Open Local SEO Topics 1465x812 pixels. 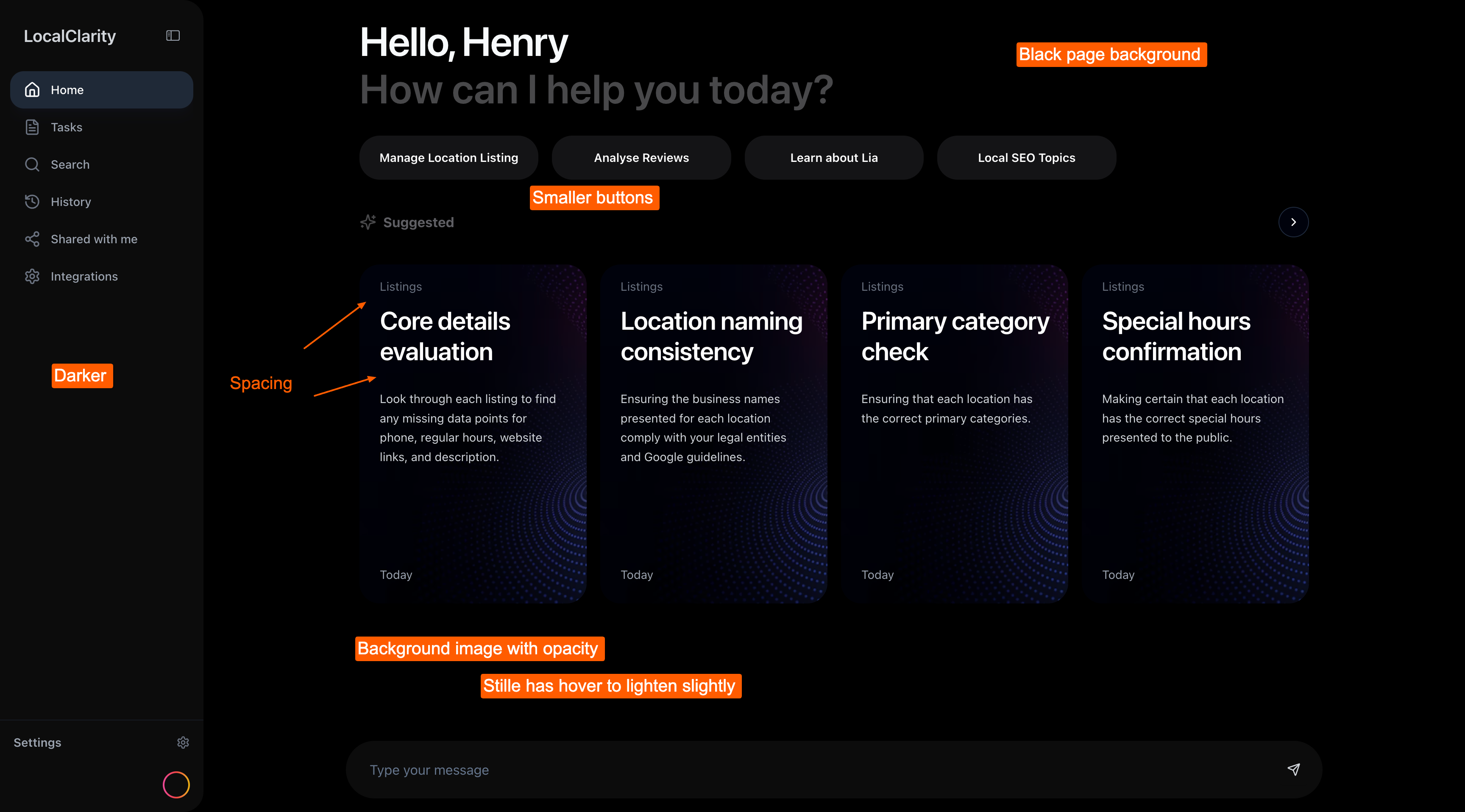(1026, 158)
